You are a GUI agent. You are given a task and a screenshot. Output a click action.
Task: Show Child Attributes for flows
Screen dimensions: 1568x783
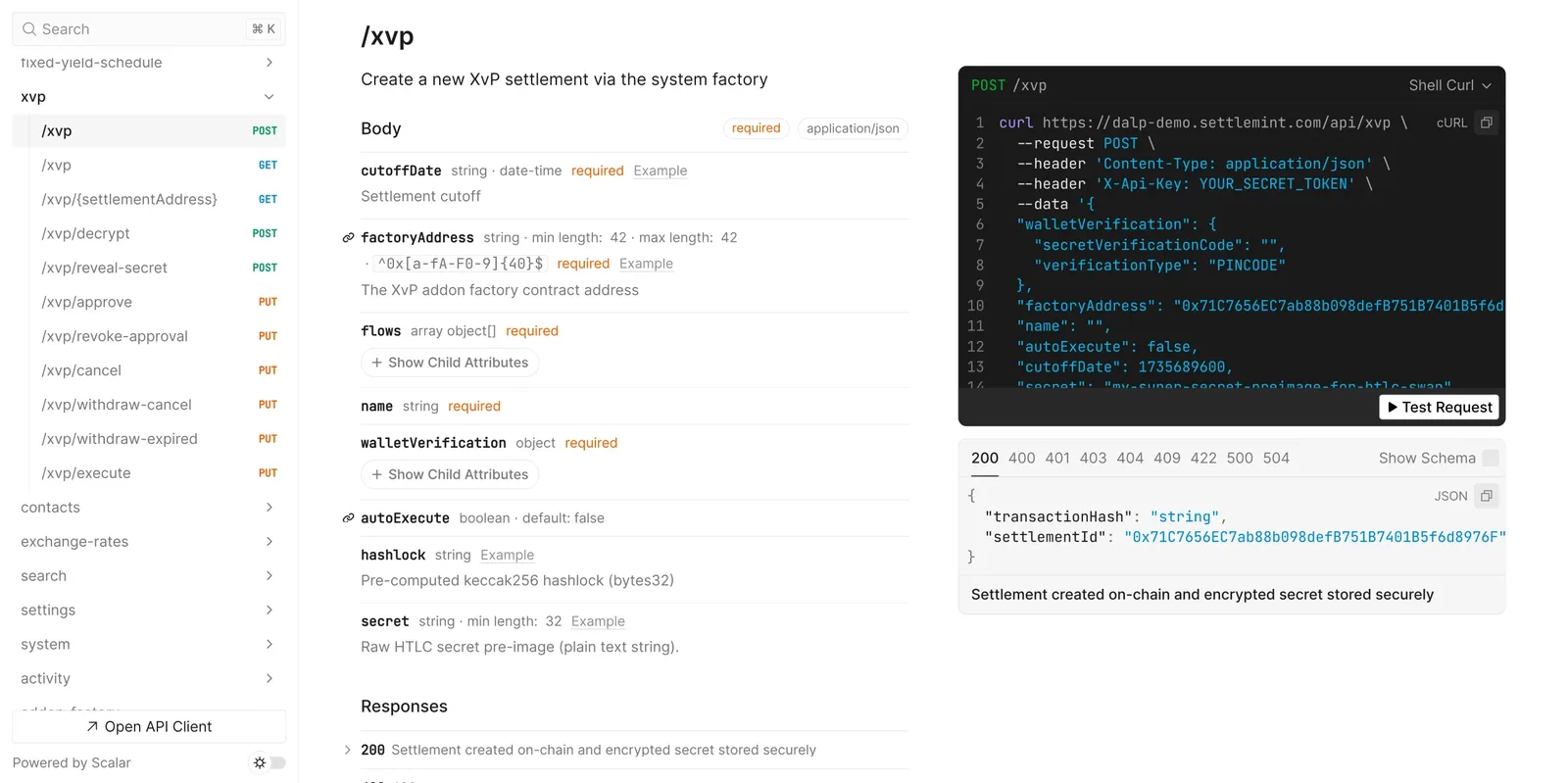[x=450, y=363]
